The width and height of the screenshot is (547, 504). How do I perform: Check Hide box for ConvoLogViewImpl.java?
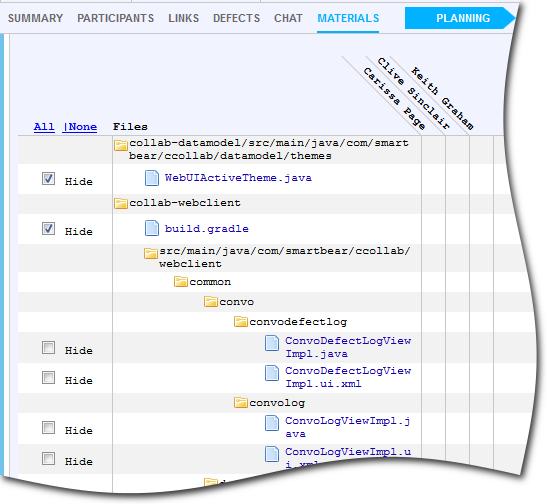tap(48, 428)
